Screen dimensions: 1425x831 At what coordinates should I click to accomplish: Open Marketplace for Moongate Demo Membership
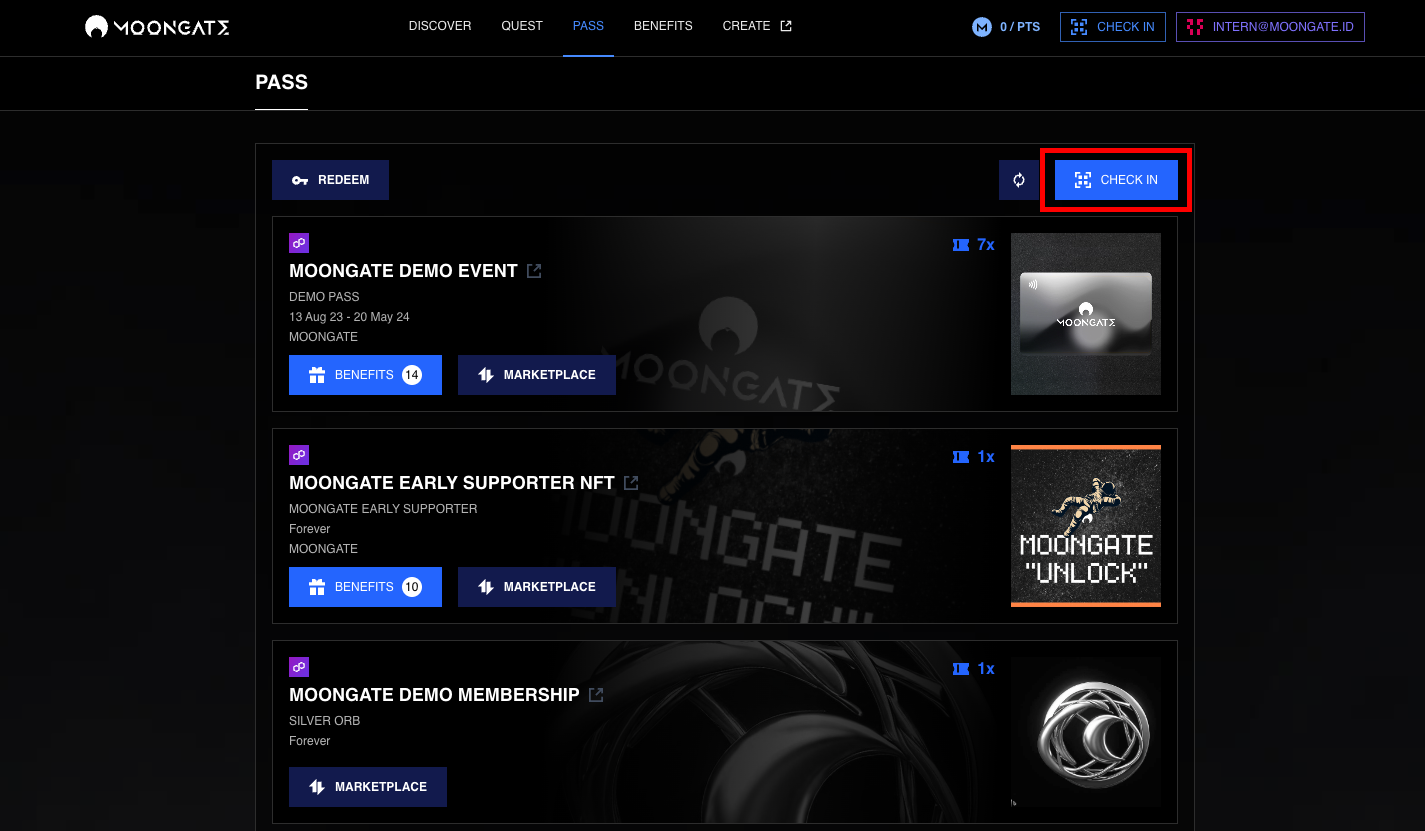pos(368,787)
